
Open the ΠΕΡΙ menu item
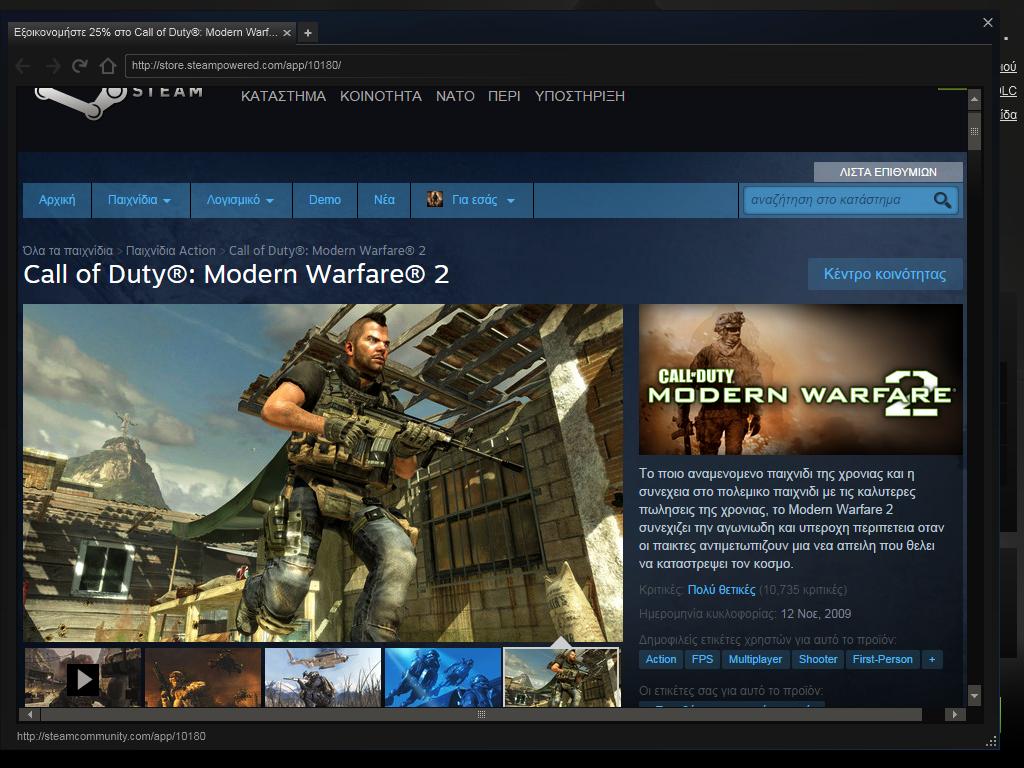click(504, 96)
